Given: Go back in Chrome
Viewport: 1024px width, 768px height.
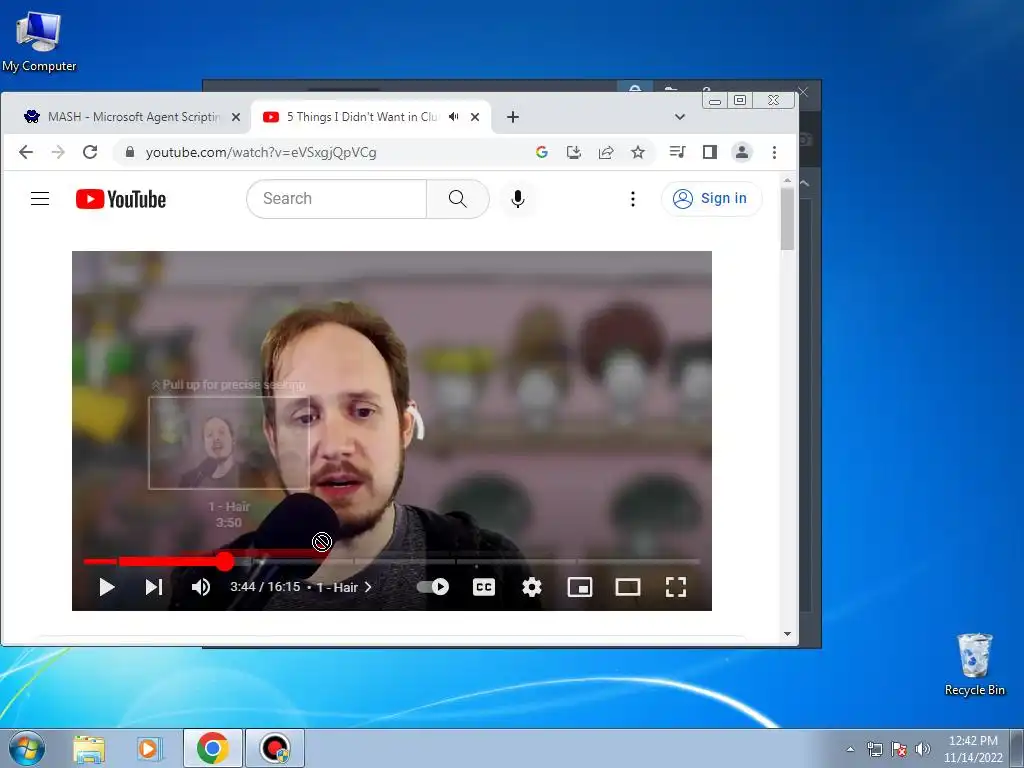Looking at the screenshot, I should [x=25, y=152].
